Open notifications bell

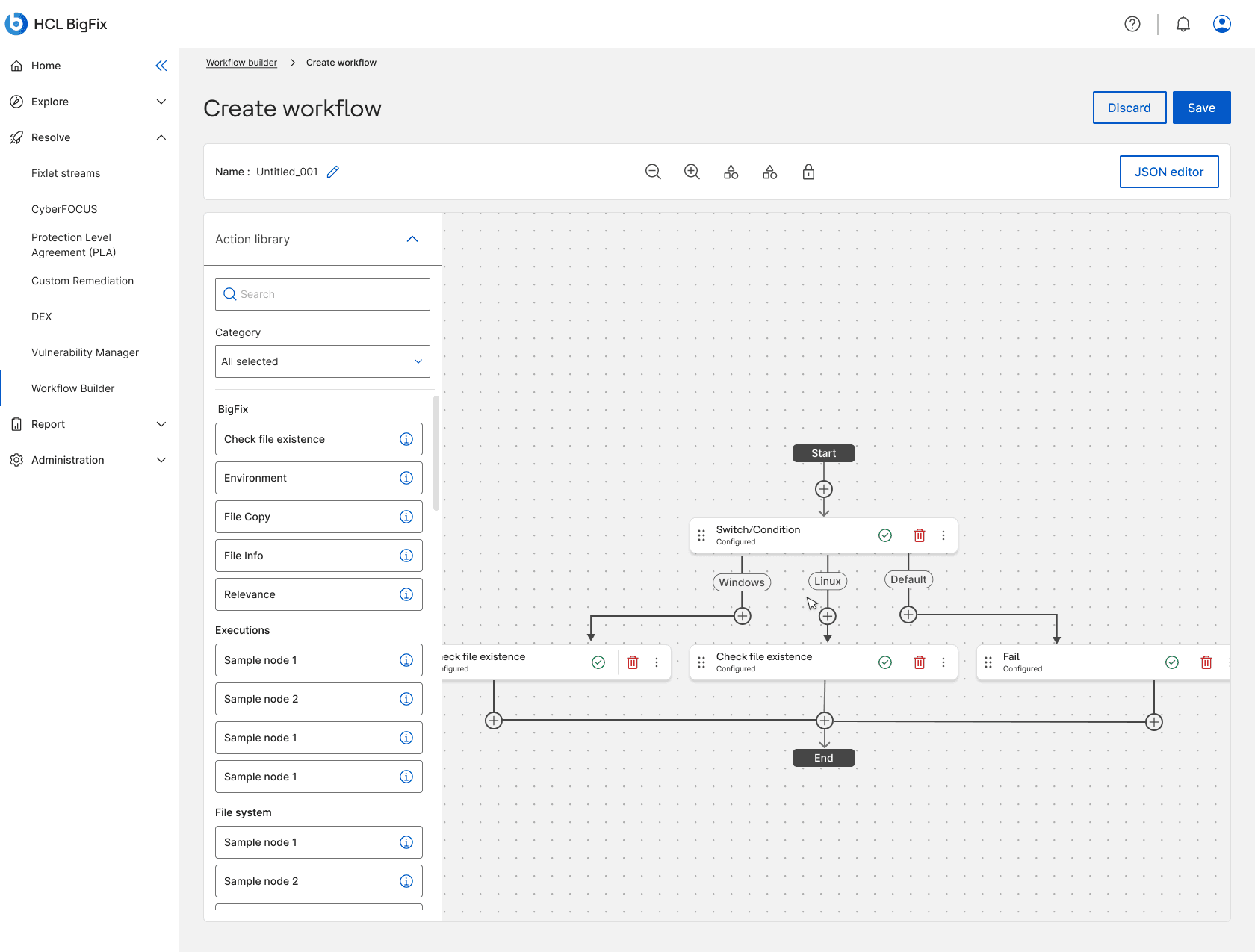pyautogui.click(x=1183, y=24)
